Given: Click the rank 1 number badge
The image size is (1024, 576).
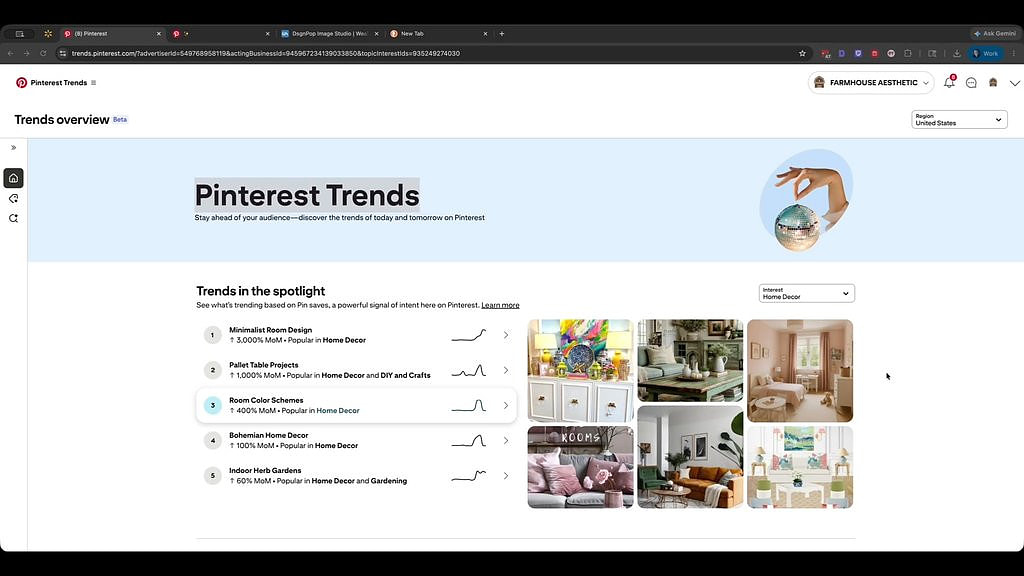Looking at the screenshot, I should [212, 335].
